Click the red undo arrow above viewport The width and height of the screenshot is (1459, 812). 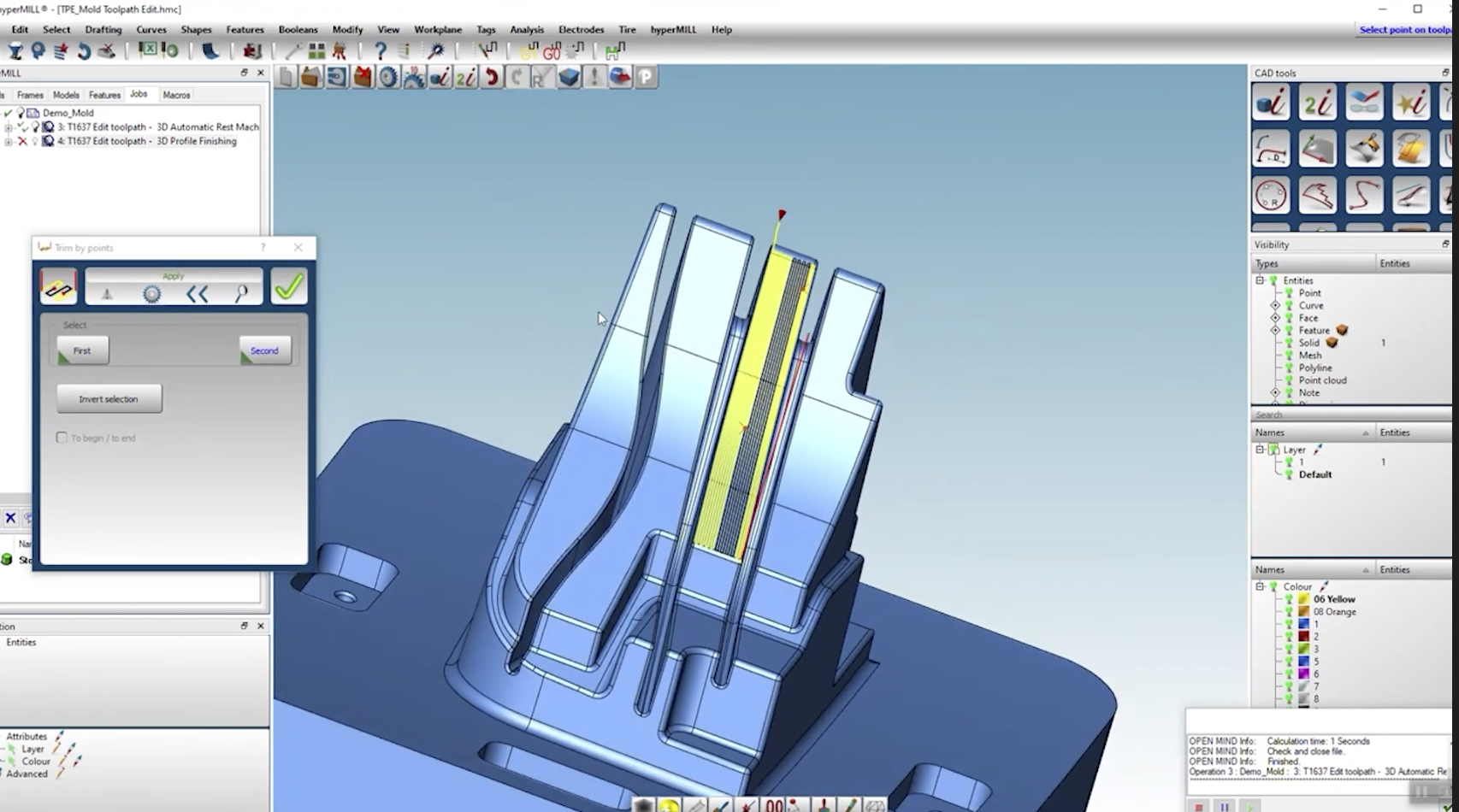(x=492, y=78)
